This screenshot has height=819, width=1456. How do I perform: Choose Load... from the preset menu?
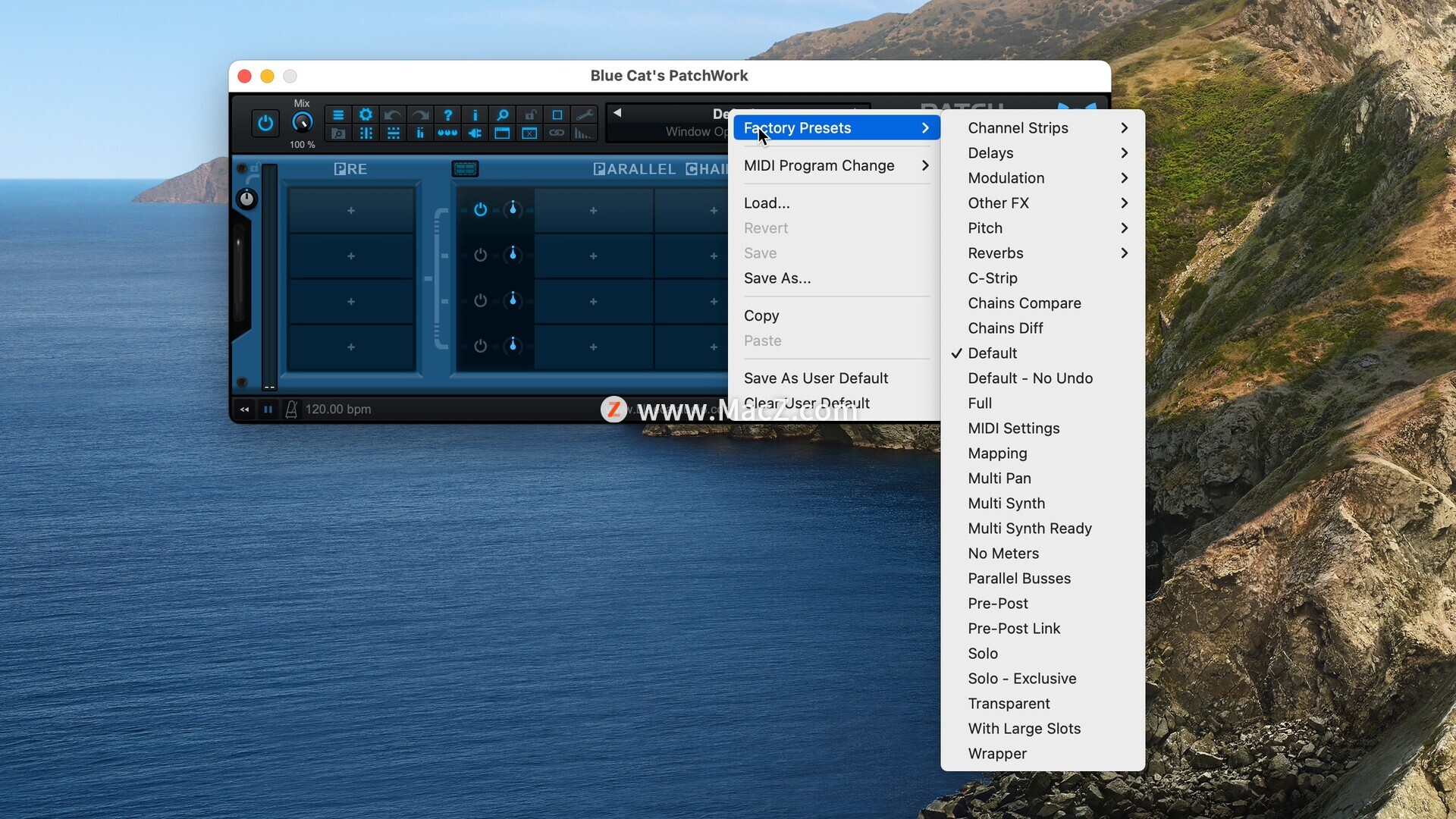pos(836,203)
